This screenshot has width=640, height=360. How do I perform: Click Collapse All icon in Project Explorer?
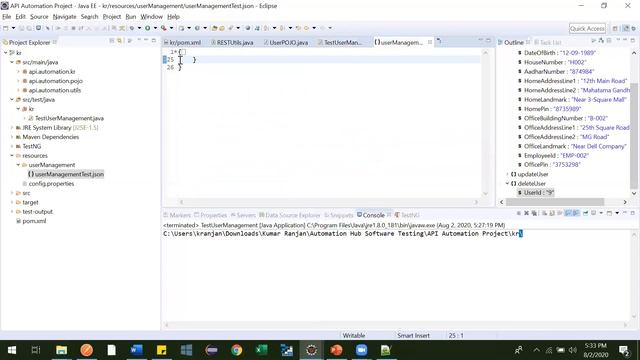click(x=112, y=41)
